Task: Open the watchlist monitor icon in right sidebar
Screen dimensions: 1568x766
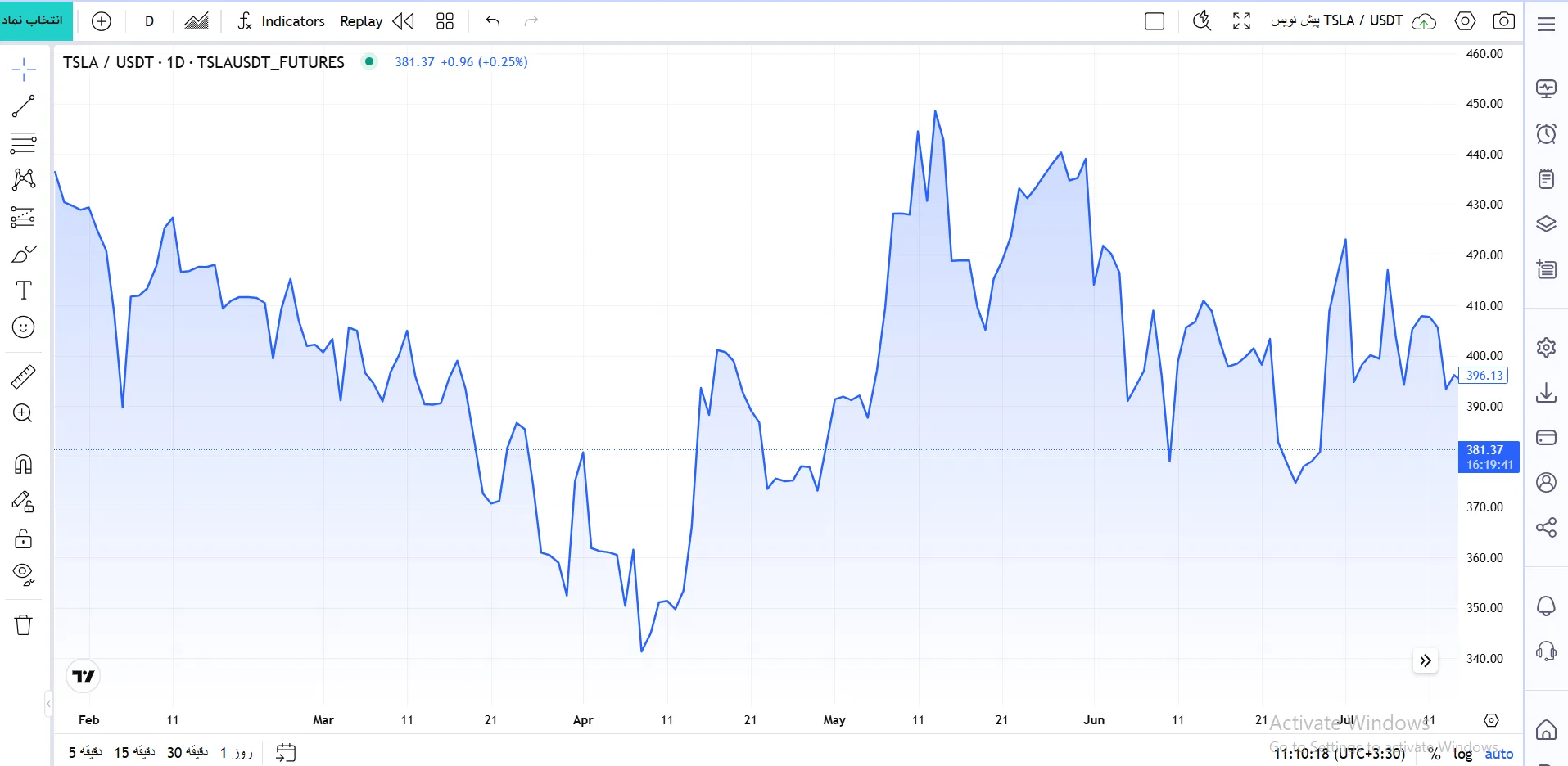Action: pyautogui.click(x=1547, y=88)
